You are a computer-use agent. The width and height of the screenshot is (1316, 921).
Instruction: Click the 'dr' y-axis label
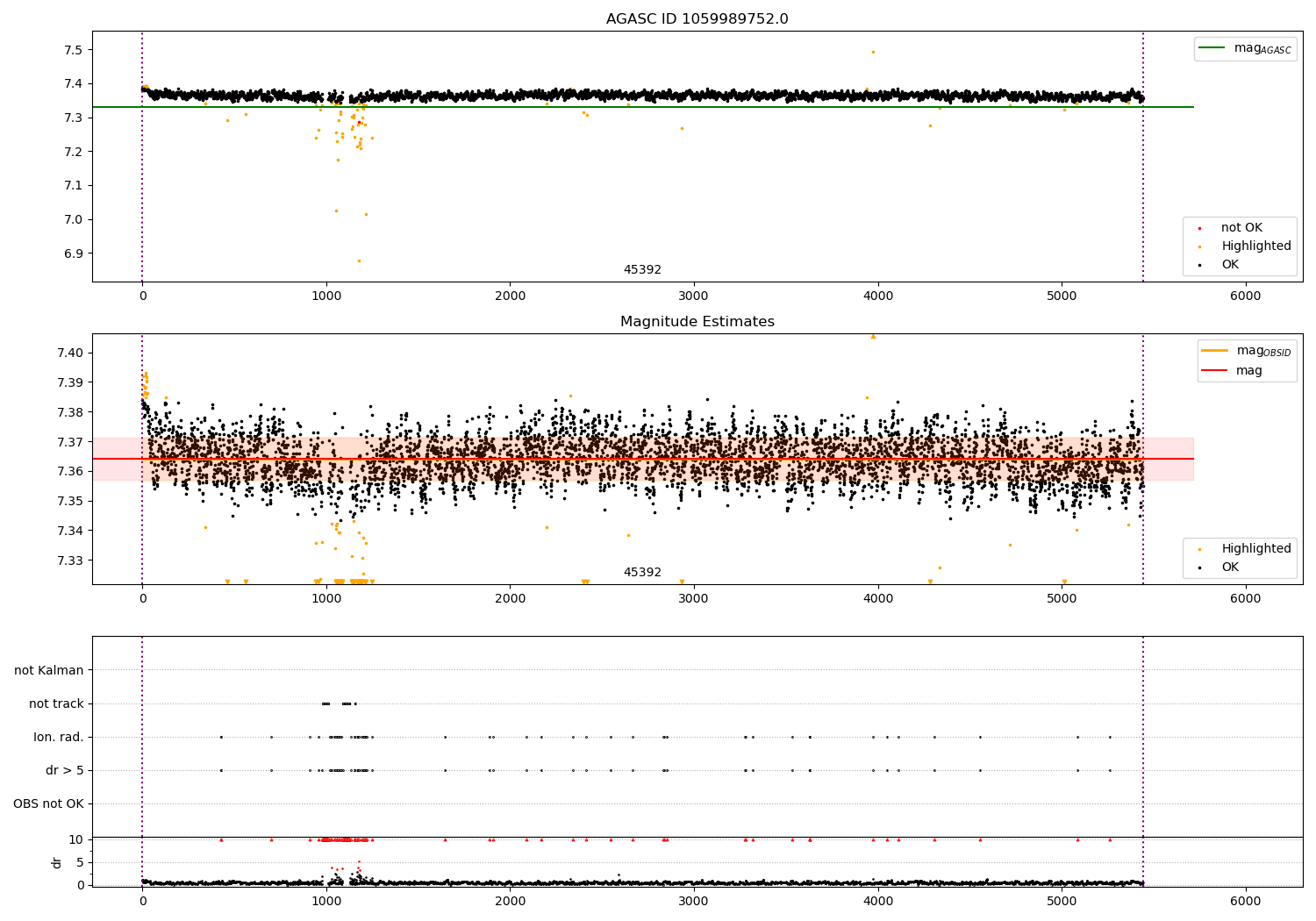tap(57, 862)
